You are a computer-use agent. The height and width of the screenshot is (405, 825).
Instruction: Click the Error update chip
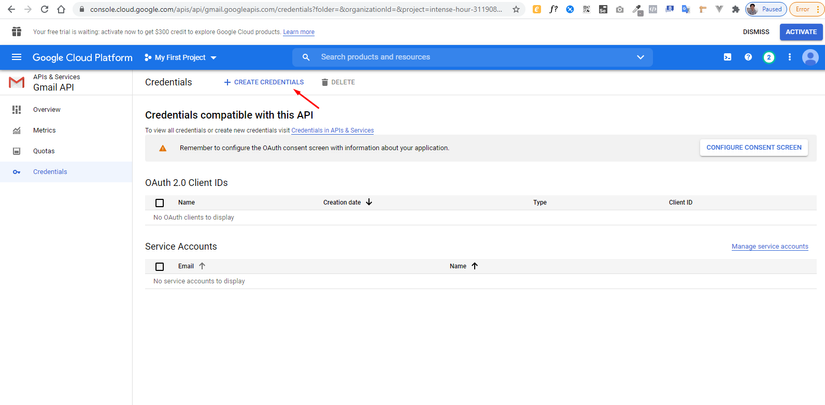807,9
